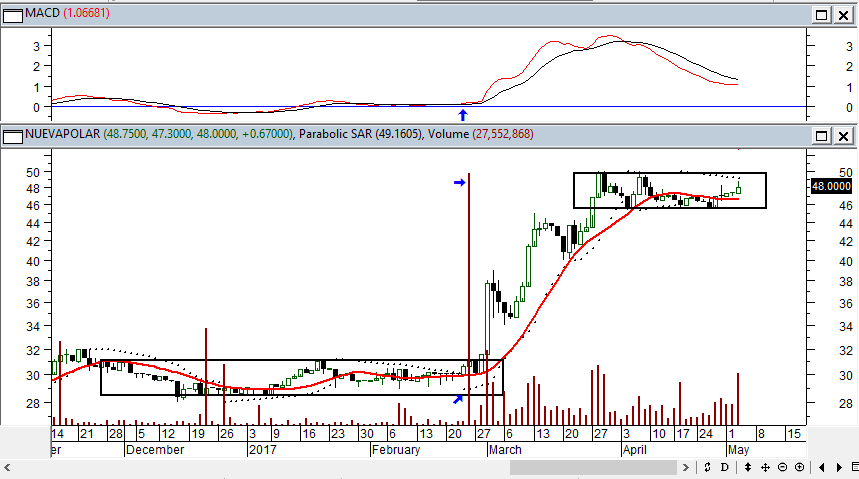Open the MACD pane control menu icon

pos(13,15)
